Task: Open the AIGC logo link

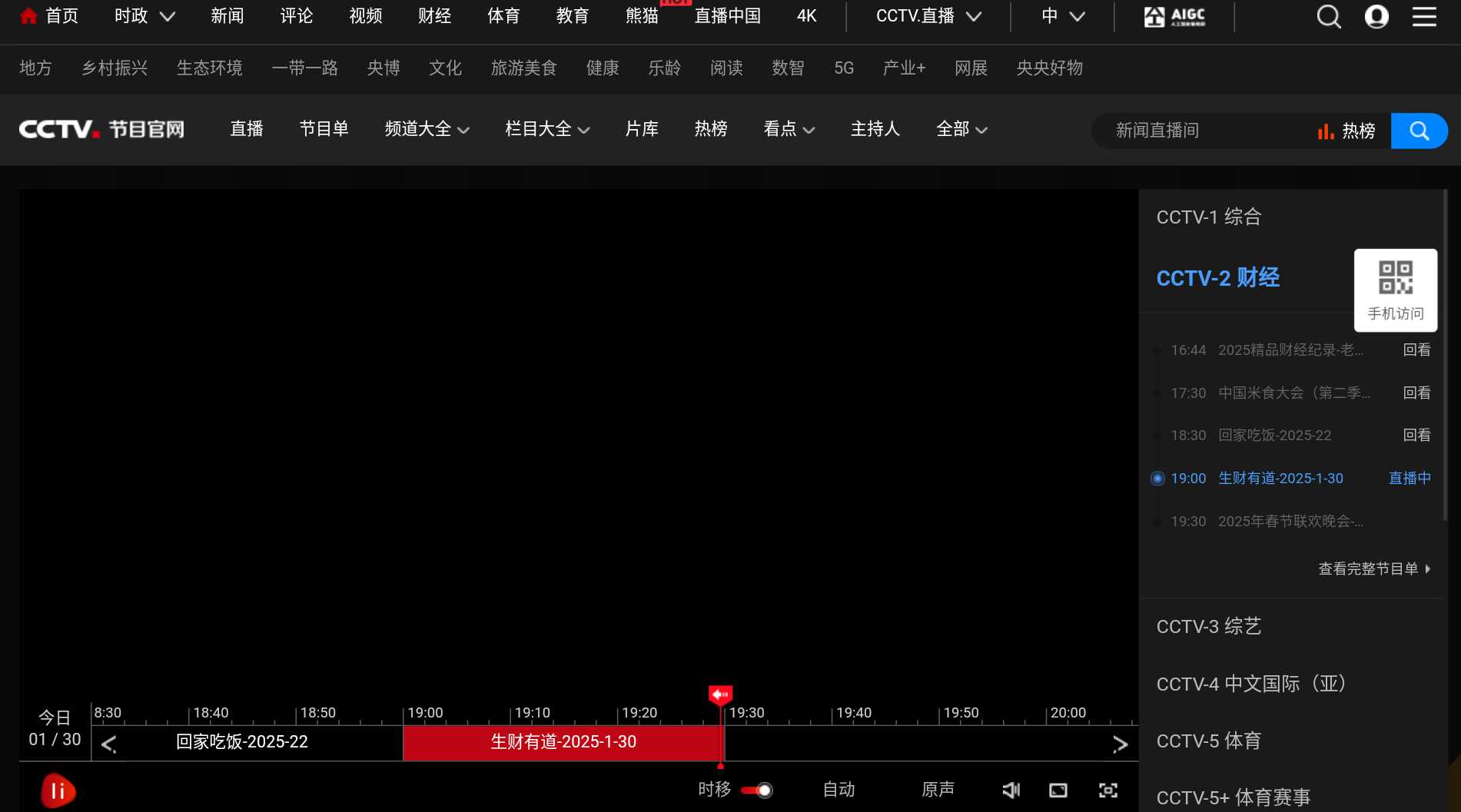Action: tap(1174, 16)
